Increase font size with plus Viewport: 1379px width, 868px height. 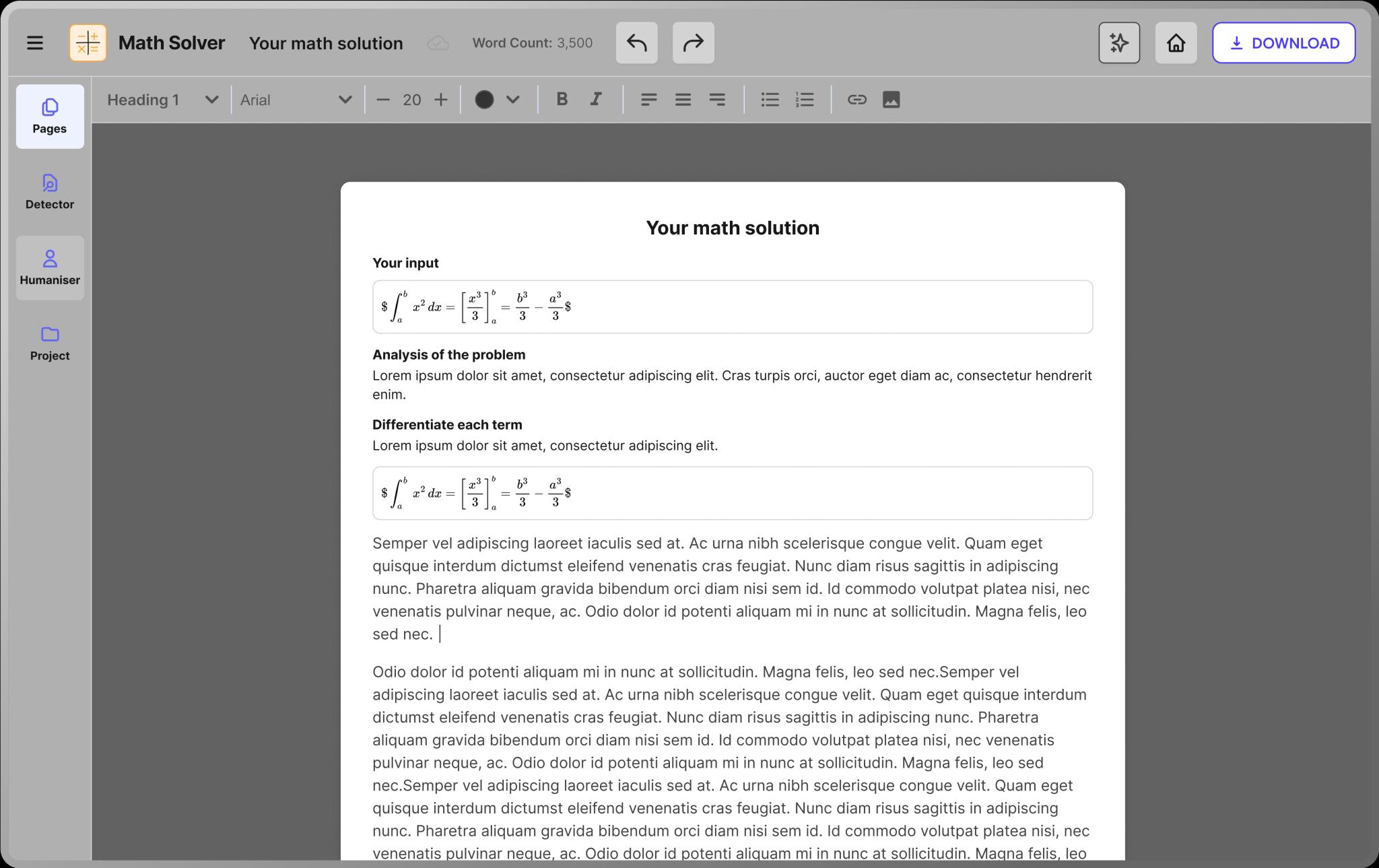(441, 100)
